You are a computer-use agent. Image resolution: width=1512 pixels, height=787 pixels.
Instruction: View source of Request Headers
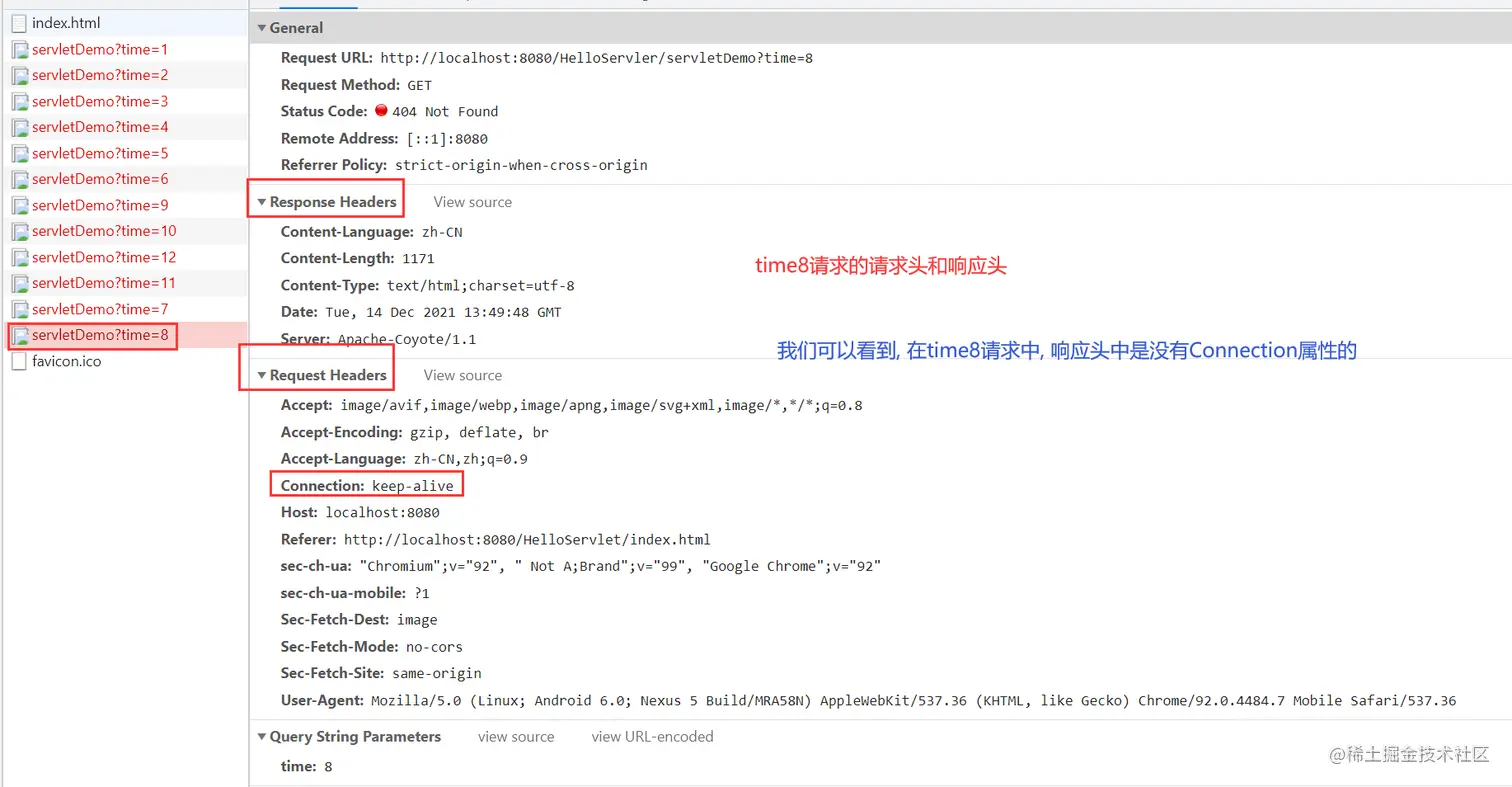point(463,375)
